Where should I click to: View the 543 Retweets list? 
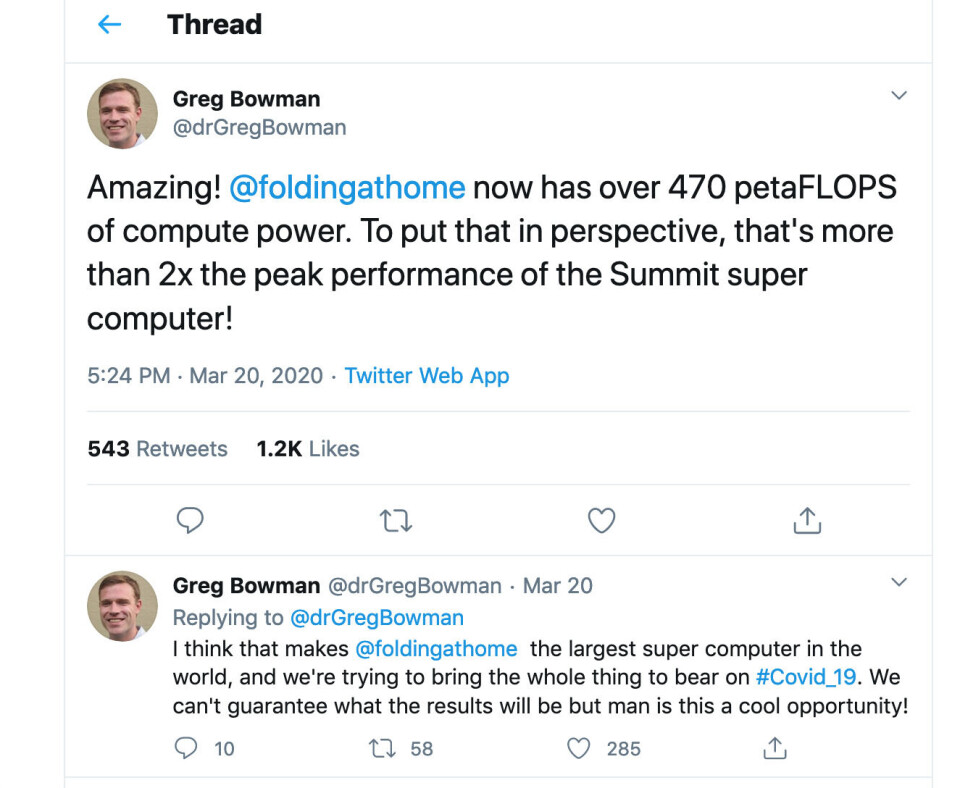pos(157,449)
